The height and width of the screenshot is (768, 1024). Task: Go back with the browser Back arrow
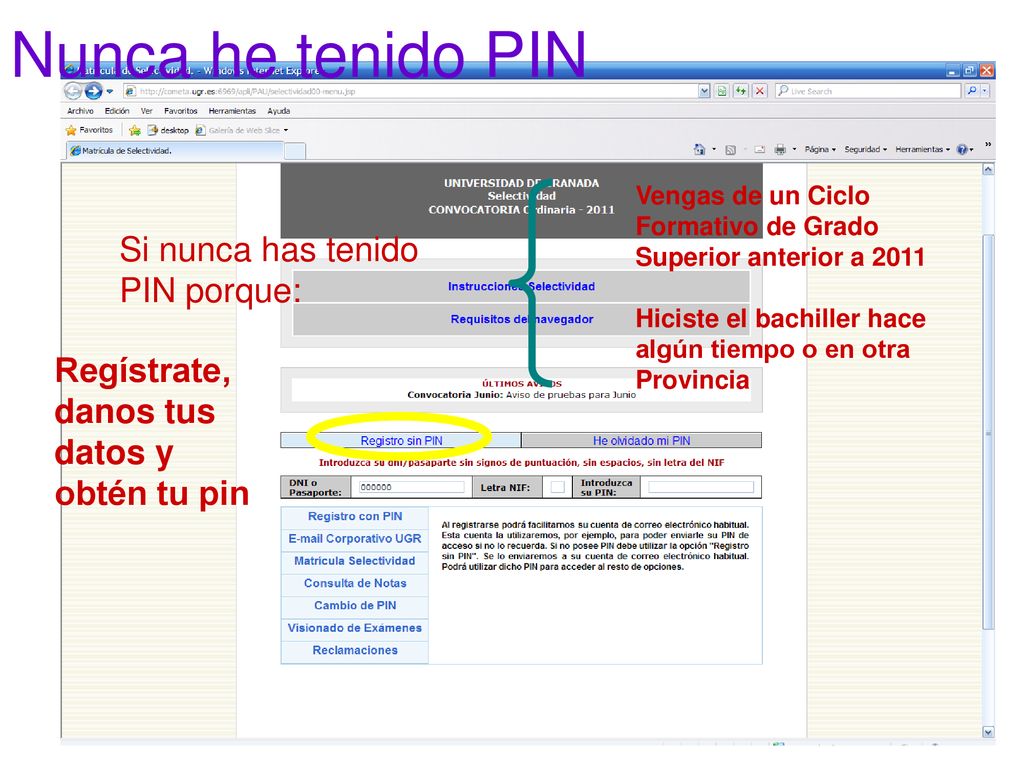click(x=72, y=91)
